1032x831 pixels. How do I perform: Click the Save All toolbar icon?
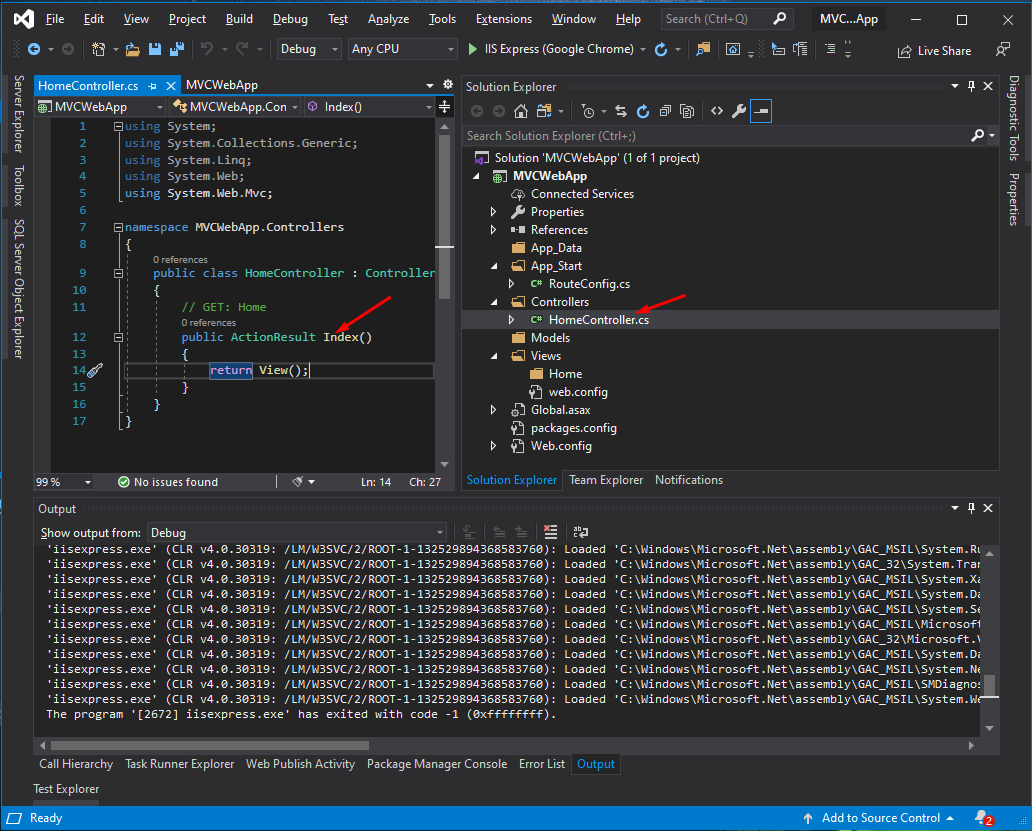point(177,49)
